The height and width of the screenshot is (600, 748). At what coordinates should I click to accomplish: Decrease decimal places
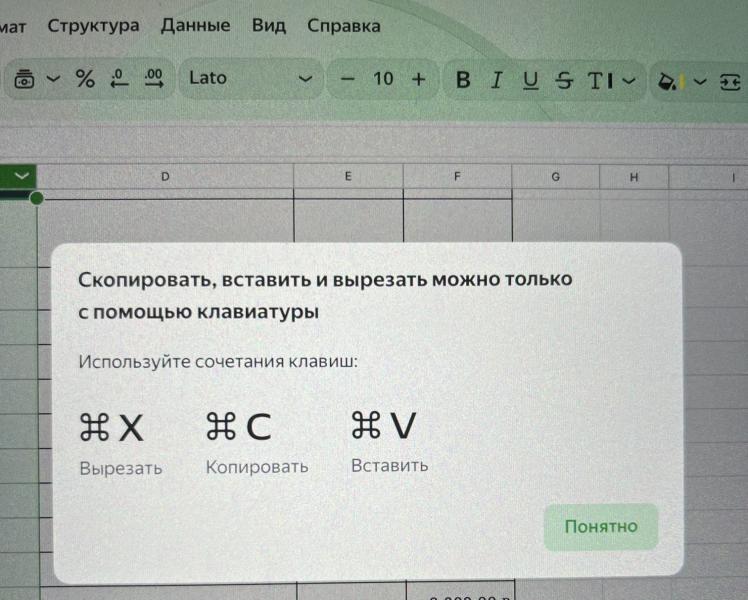coord(120,79)
